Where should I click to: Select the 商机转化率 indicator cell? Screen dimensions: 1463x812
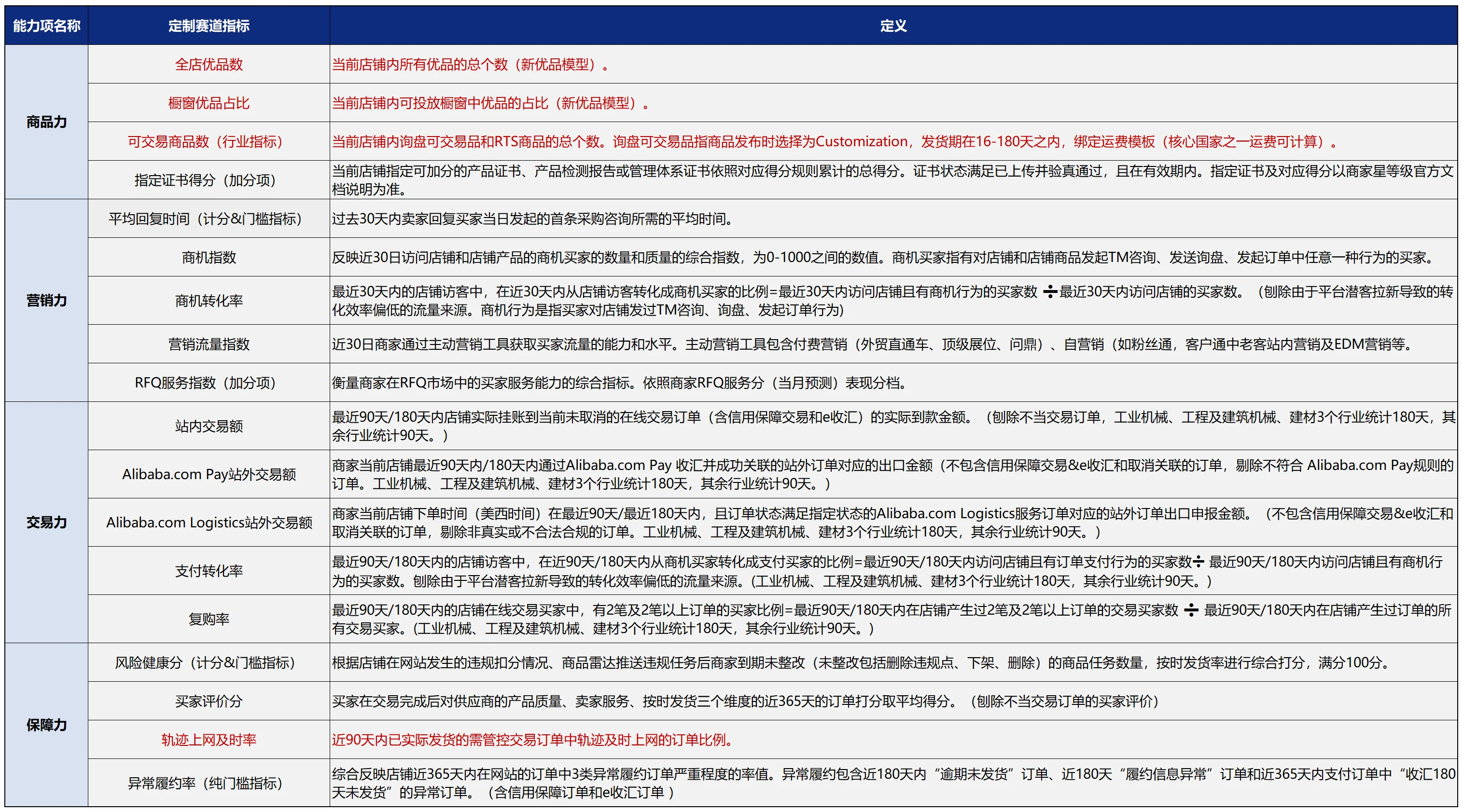tap(209, 301)
